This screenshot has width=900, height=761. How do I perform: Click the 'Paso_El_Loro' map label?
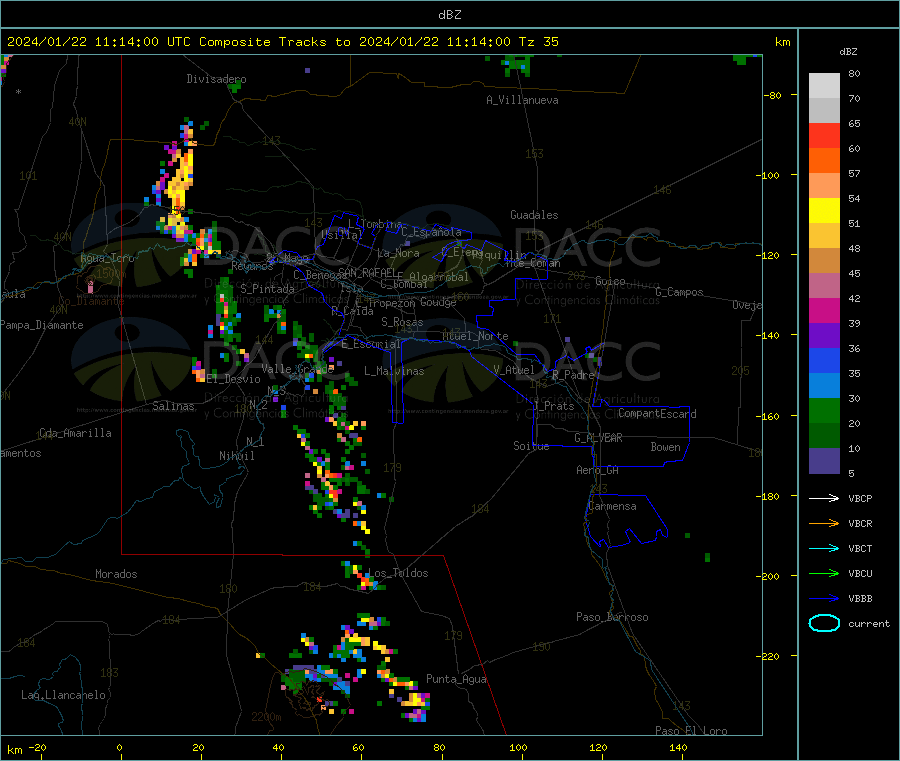[691, 731]
